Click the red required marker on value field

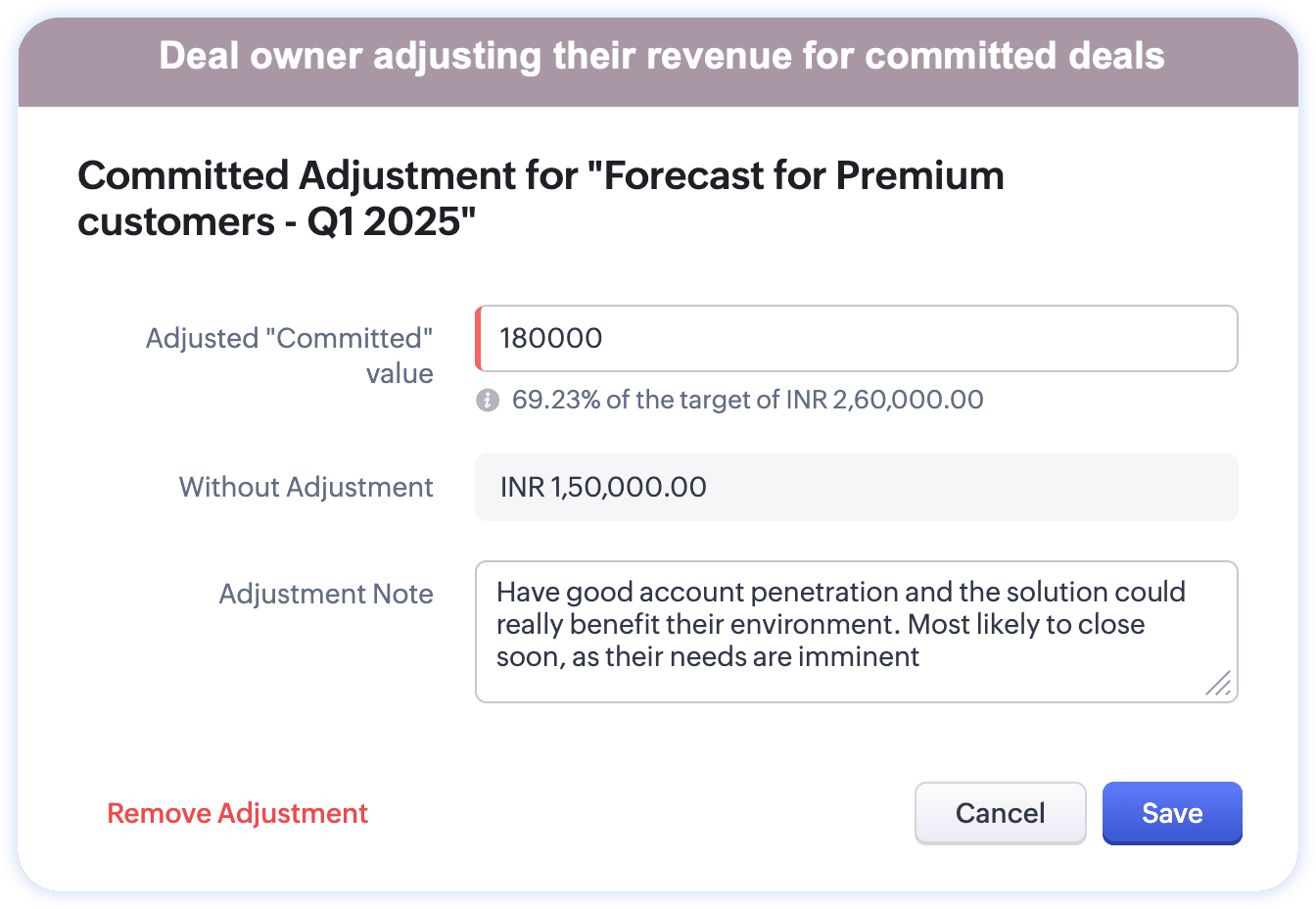point(478,339)
